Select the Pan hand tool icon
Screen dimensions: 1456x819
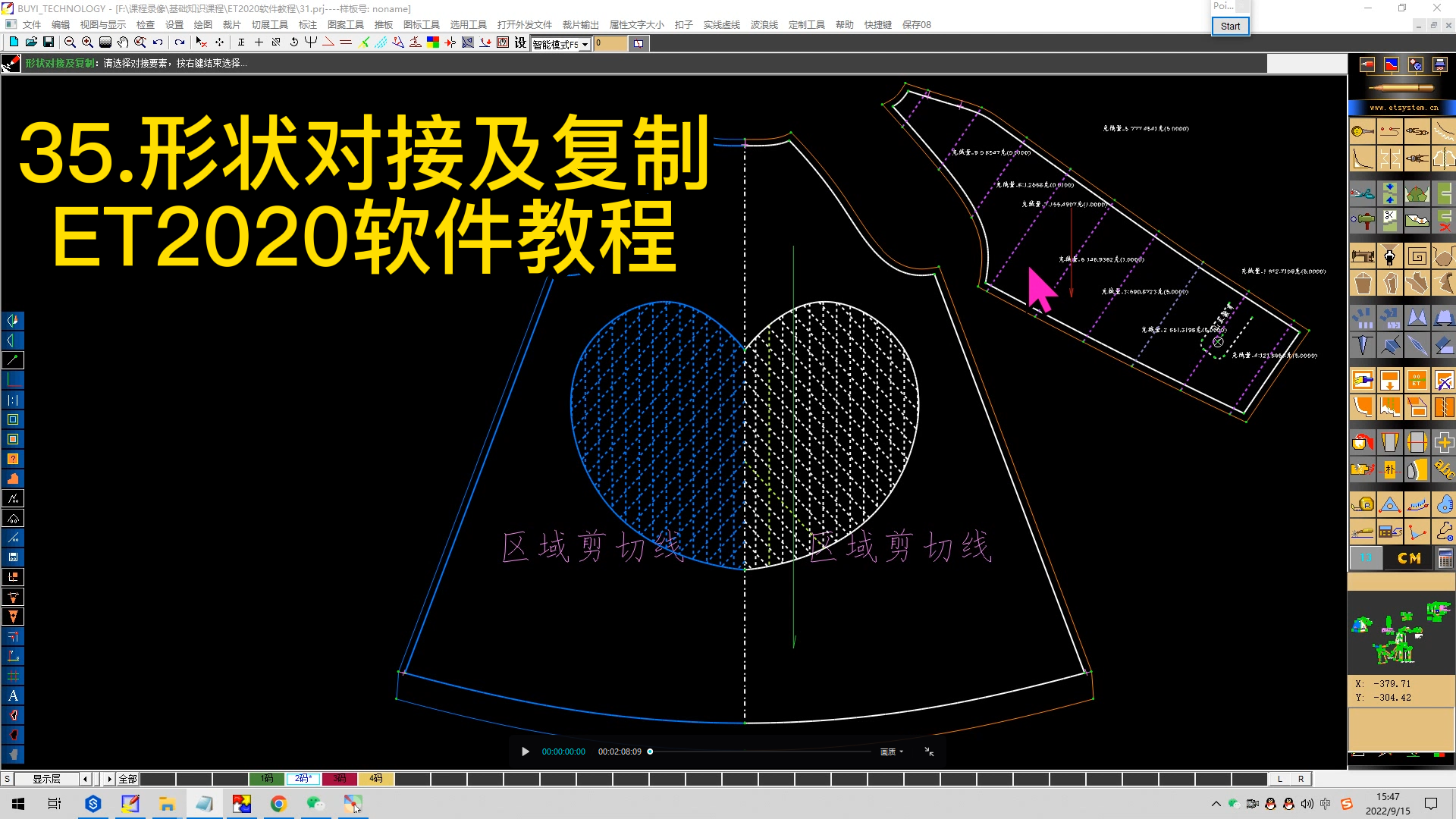(122, 42)
